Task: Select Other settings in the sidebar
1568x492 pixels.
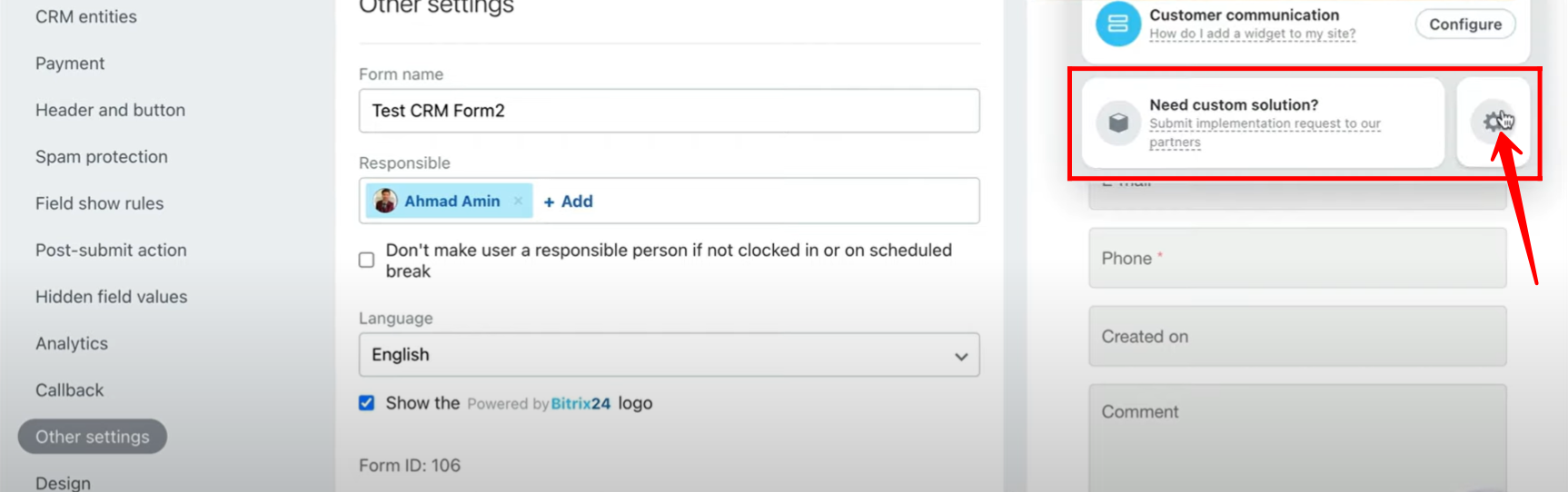Action: 93,437
